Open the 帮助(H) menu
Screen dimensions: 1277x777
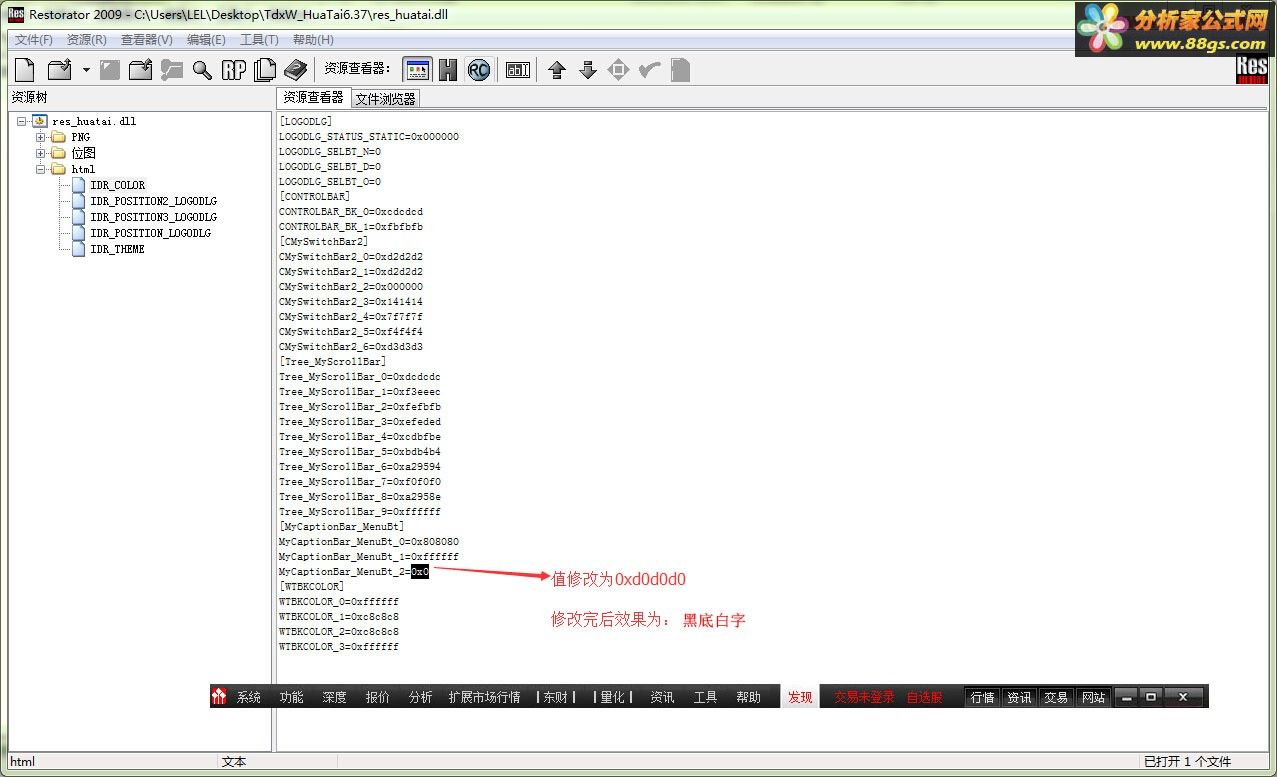tap(314, 40)
